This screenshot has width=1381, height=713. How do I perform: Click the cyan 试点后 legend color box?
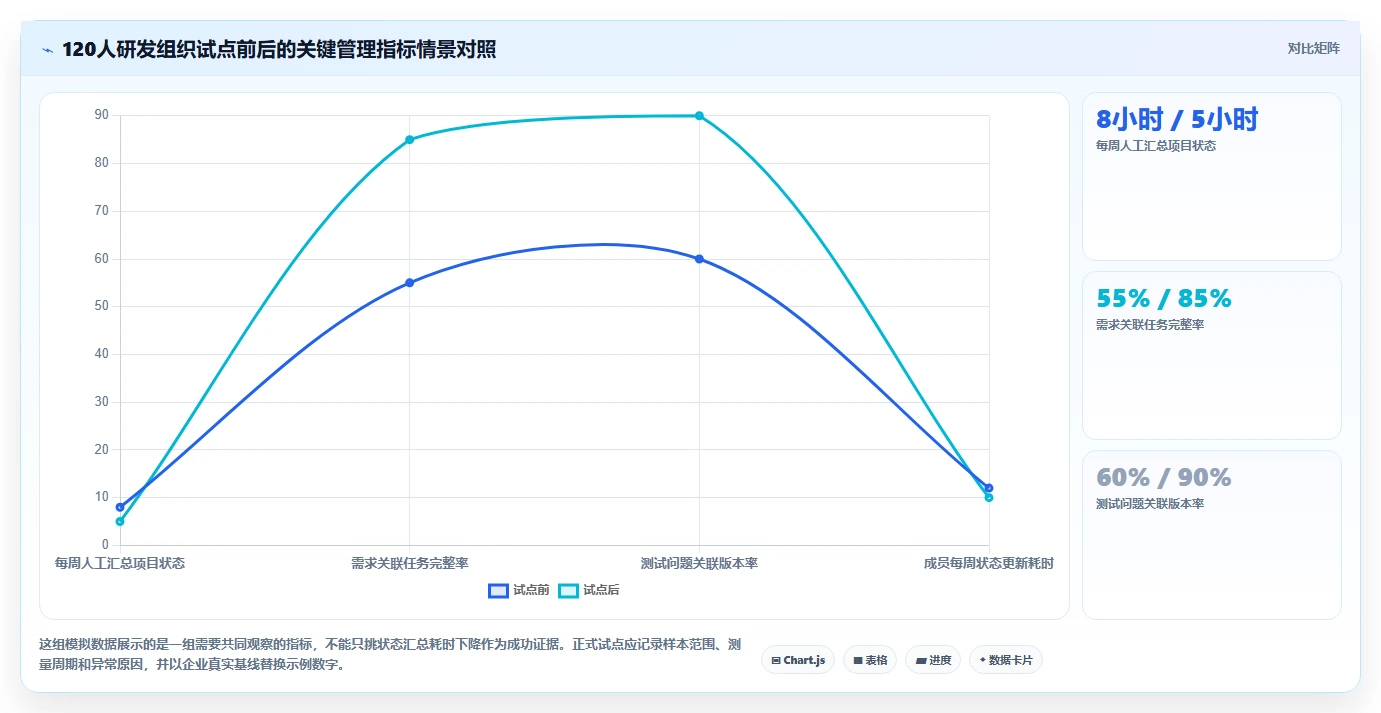pos(568,590)
